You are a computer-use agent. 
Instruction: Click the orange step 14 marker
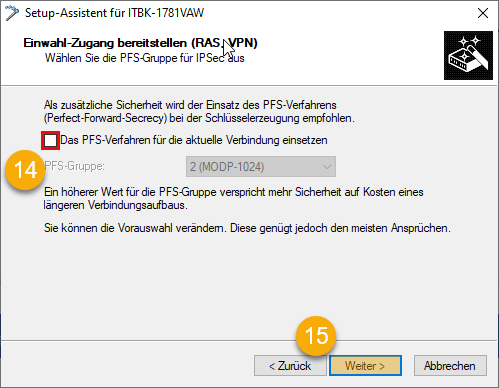point(25,170)
